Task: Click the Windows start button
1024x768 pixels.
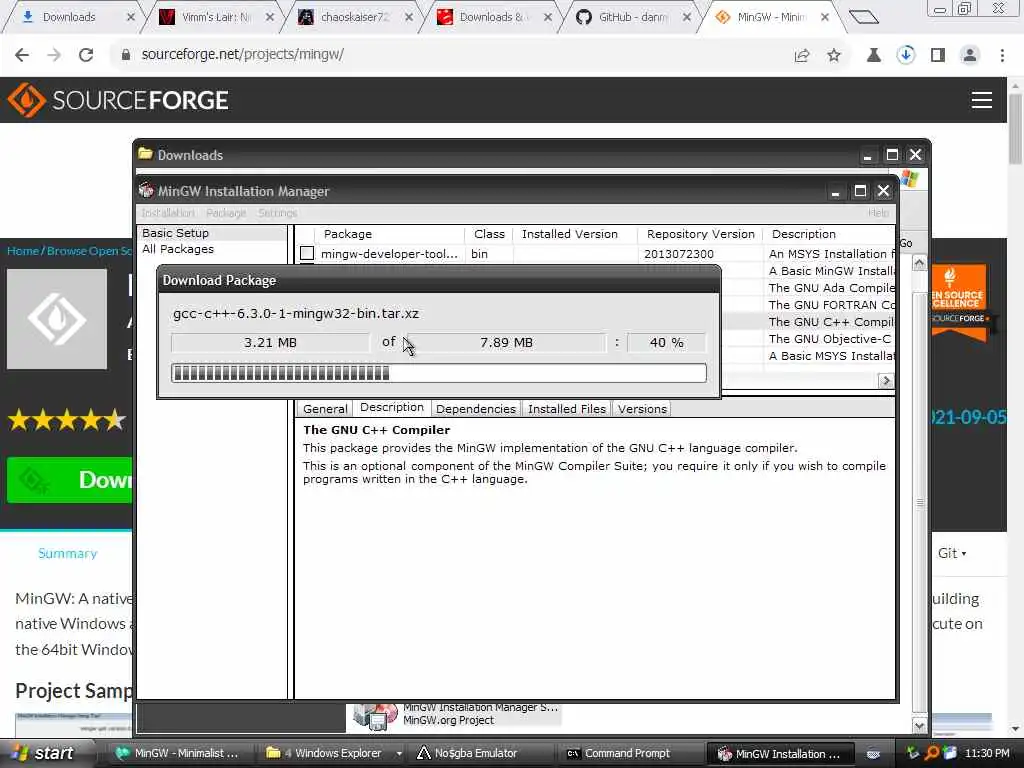Action: coord(44,754)
